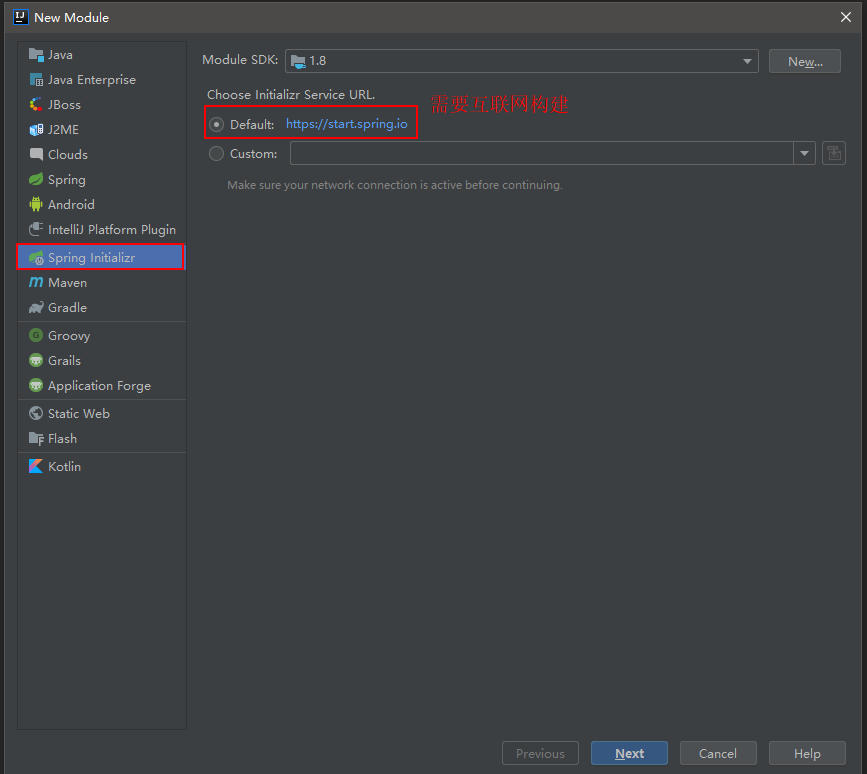Select the Default service URL radio button

click(217, 125)
